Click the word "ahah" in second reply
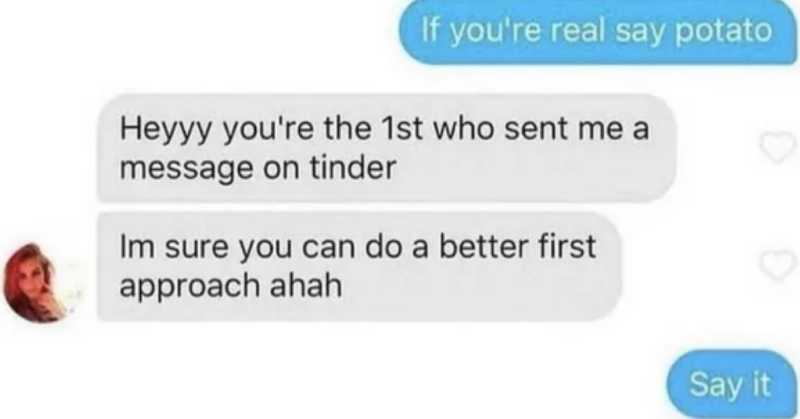Viewport: 800px width, 419px height. (x=306, y=285)
